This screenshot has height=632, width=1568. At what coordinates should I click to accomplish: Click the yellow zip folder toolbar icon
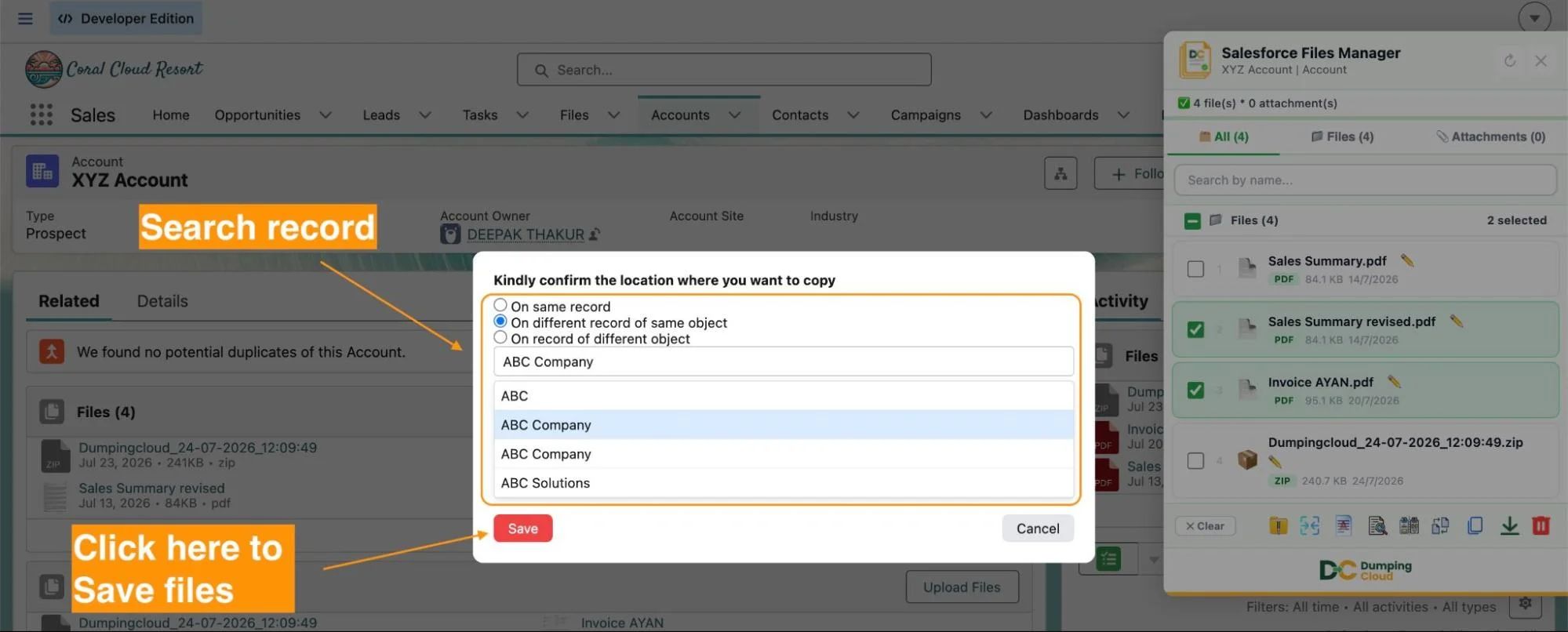(1278, 525)
